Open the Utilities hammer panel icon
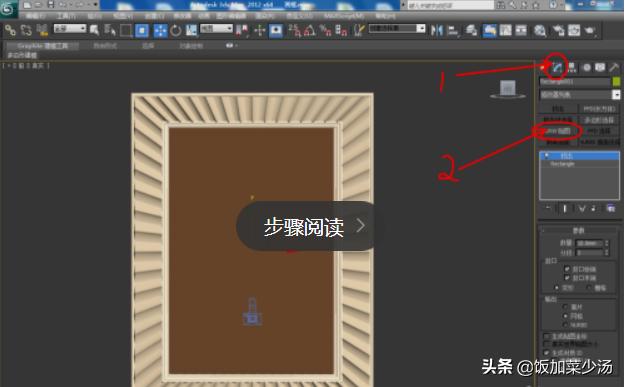This screenshot has height=387, width=625. pos(614,67)
